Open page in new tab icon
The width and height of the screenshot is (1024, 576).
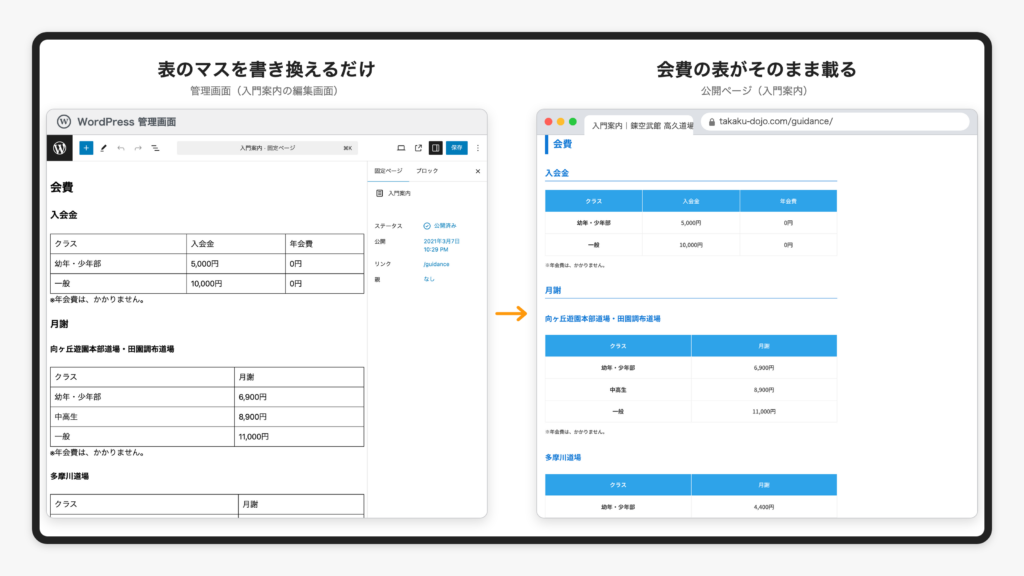click(x=419, y=148)
